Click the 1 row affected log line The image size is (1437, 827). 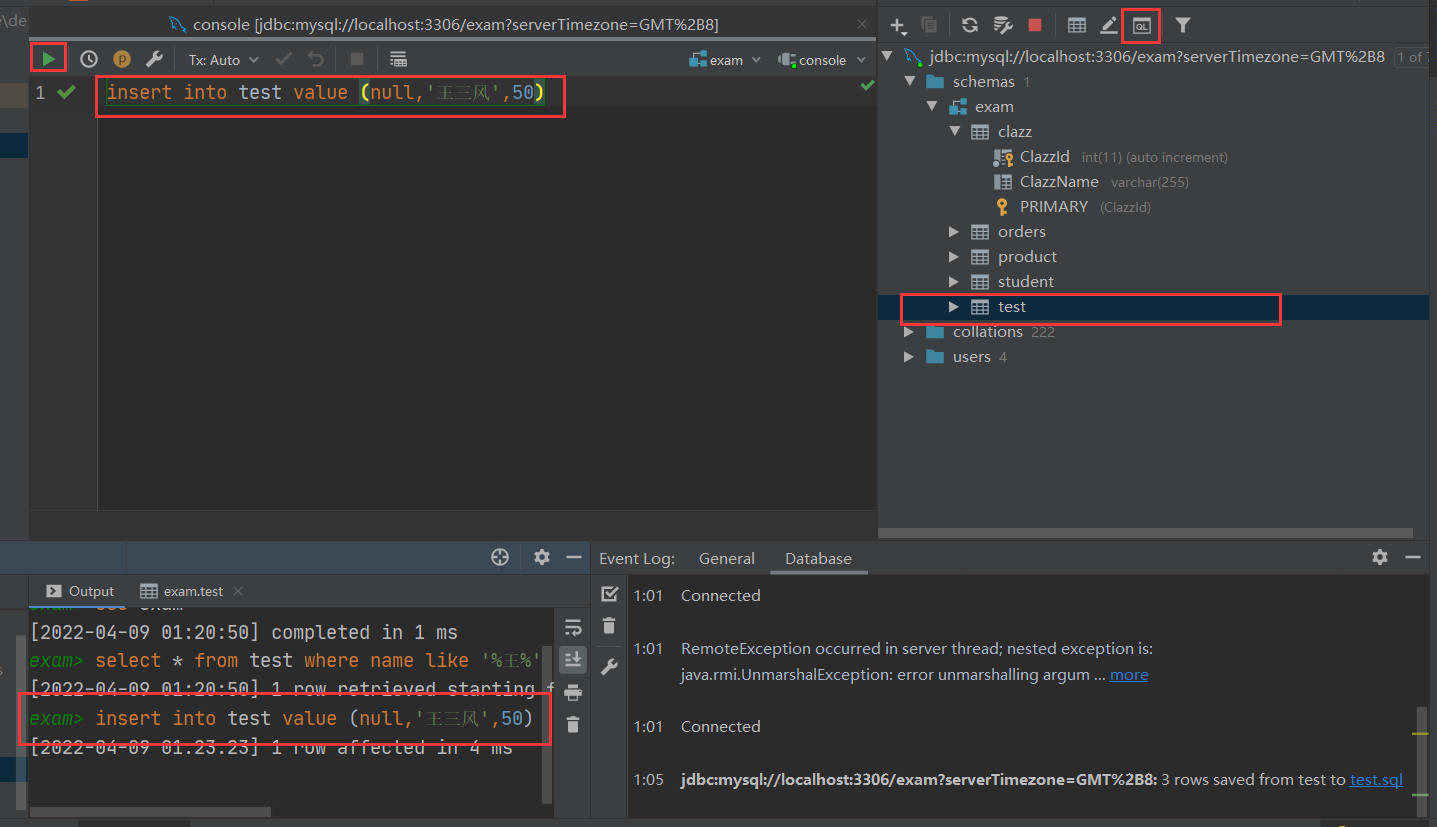(271, 747)
